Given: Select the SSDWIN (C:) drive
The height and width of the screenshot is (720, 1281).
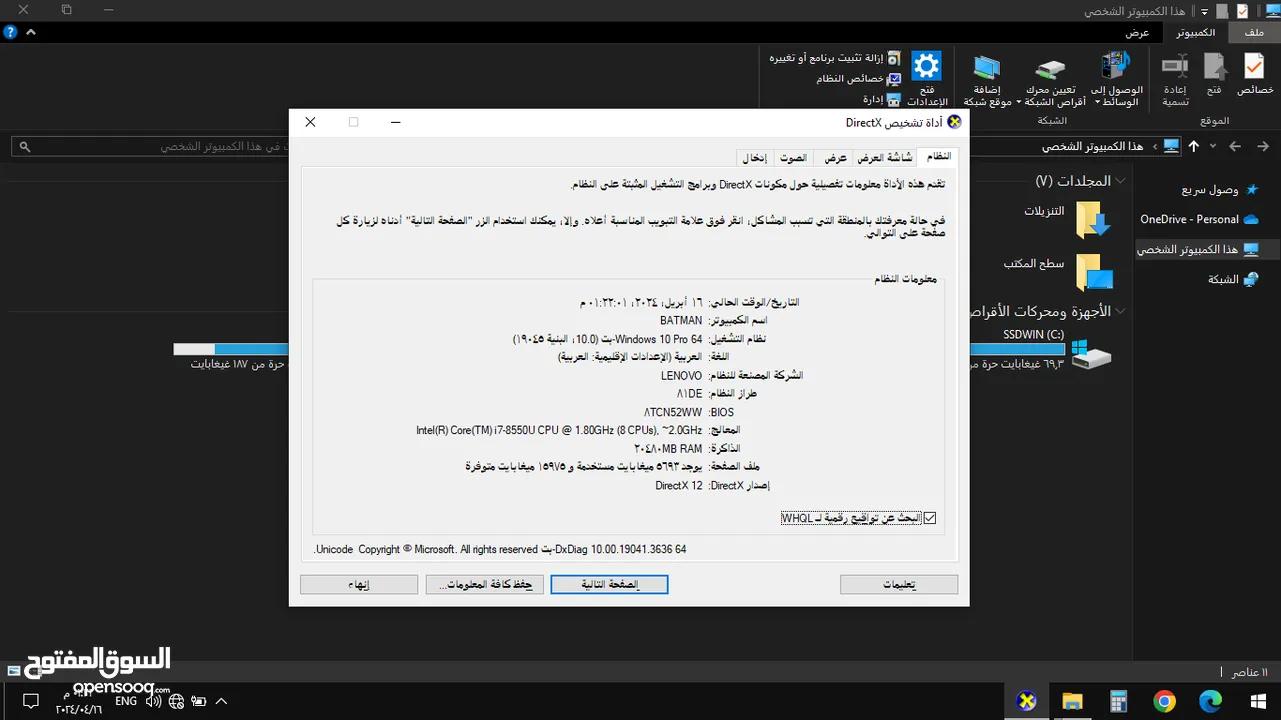Looking at the screenshot, I should (x=1041, y=350).
